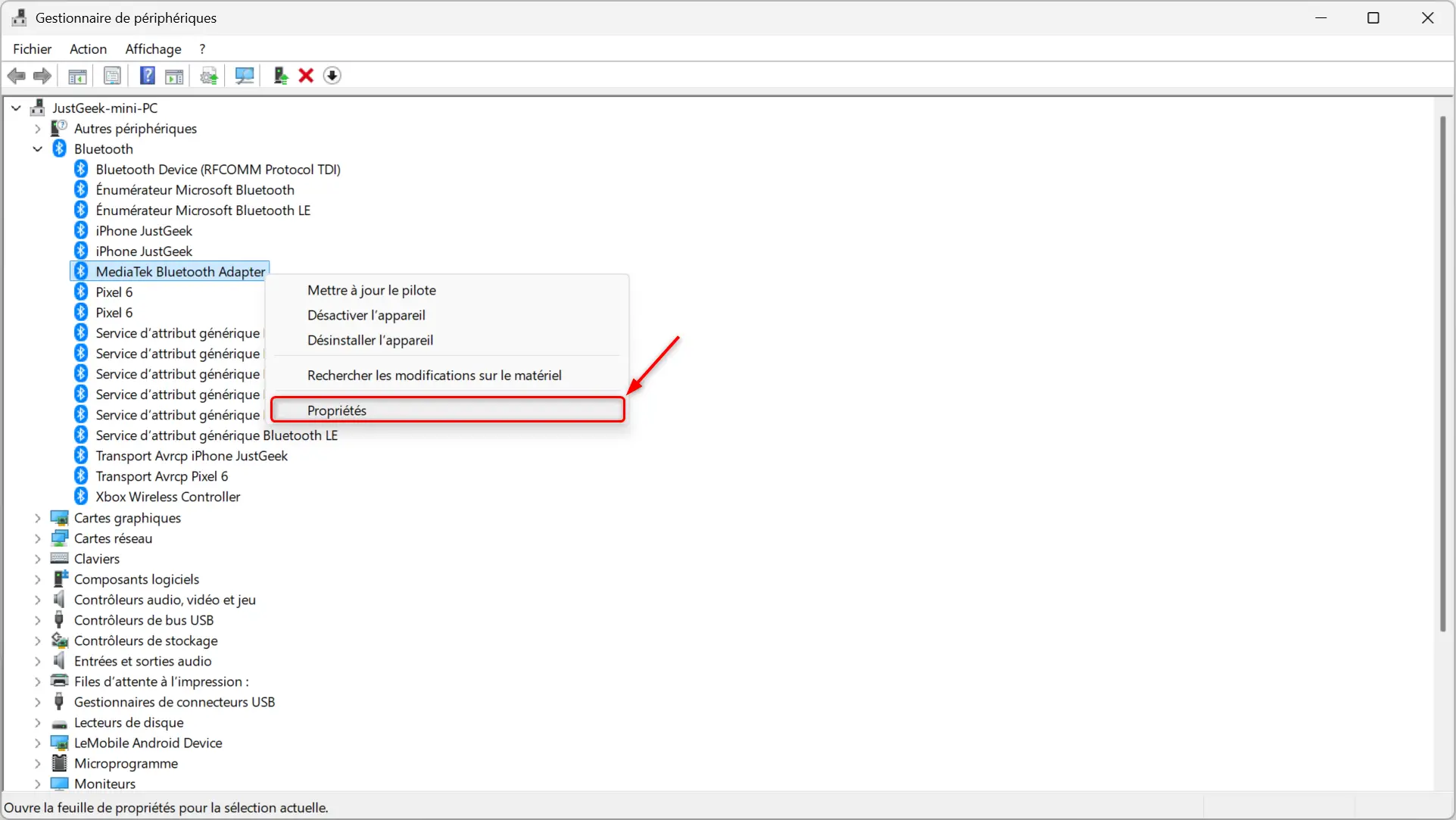Expand the Contrôleurs audio, vidéo et jeu category
1456x820 pixels.
coord(37,600)
